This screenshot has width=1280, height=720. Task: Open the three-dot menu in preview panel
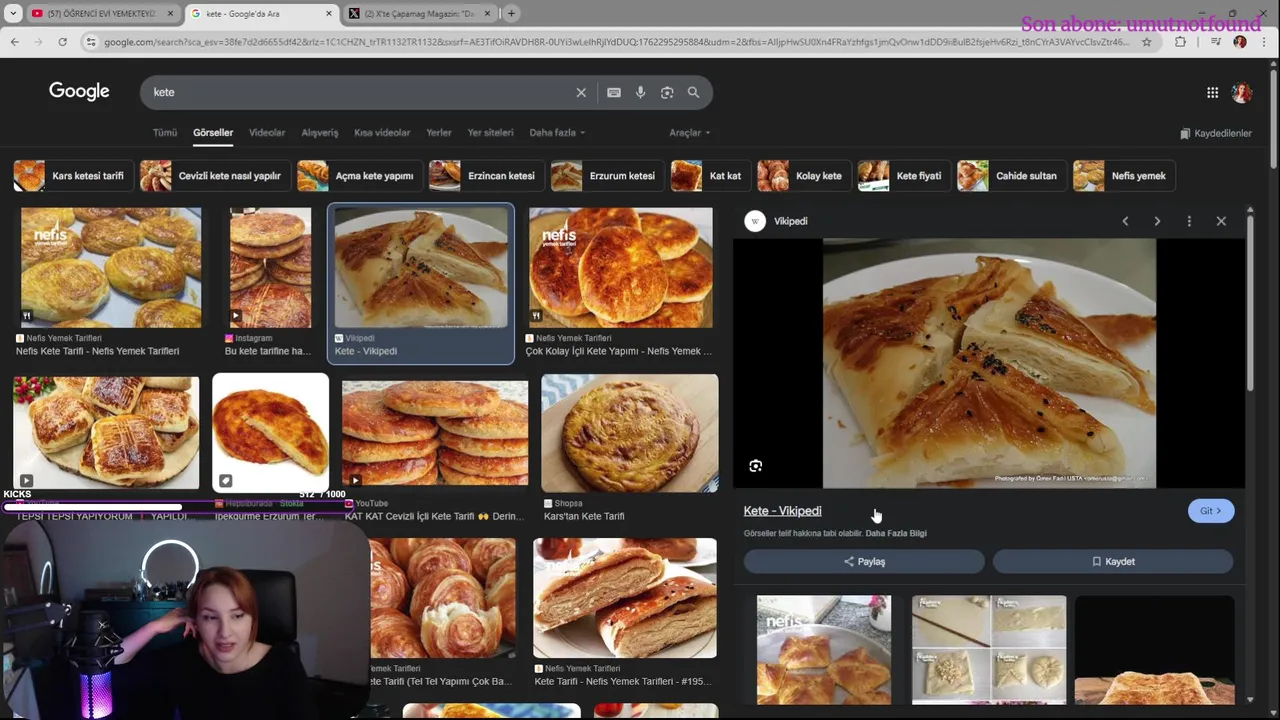tap(1189, 221)
